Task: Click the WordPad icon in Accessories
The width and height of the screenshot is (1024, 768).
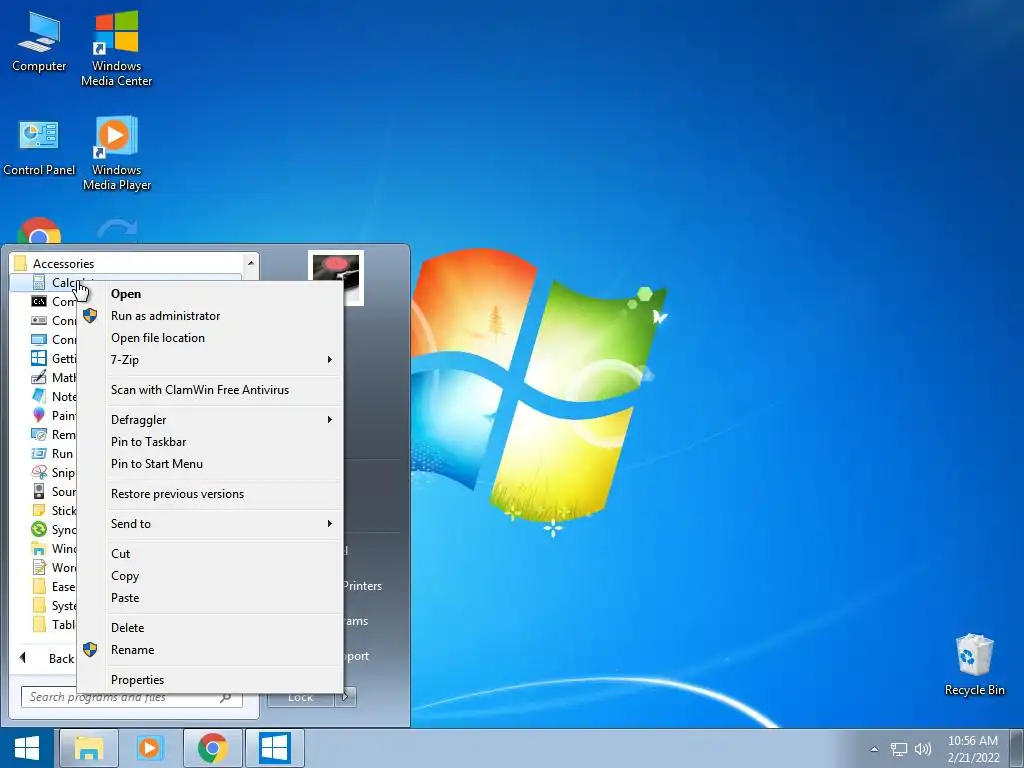Action: pyautogui.click(x=39, y=568)
